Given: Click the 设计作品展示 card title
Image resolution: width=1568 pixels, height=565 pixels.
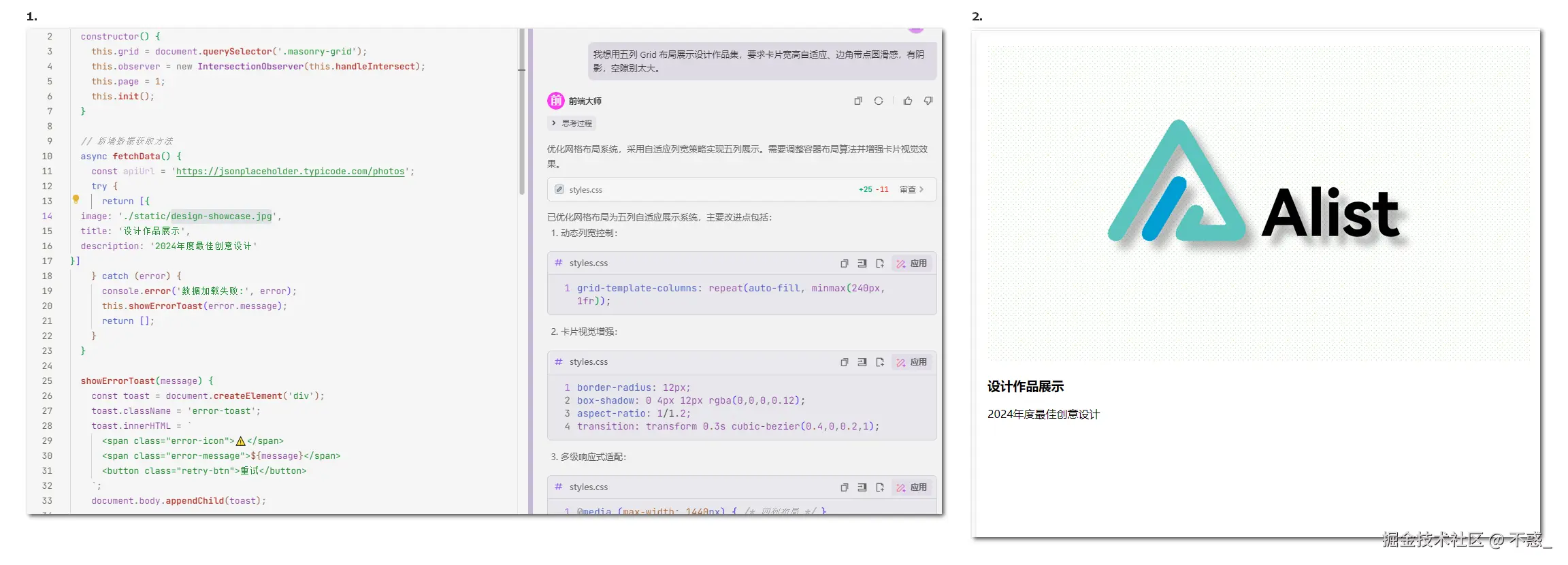Looking at the screenshot, I should click(1026, 387).
